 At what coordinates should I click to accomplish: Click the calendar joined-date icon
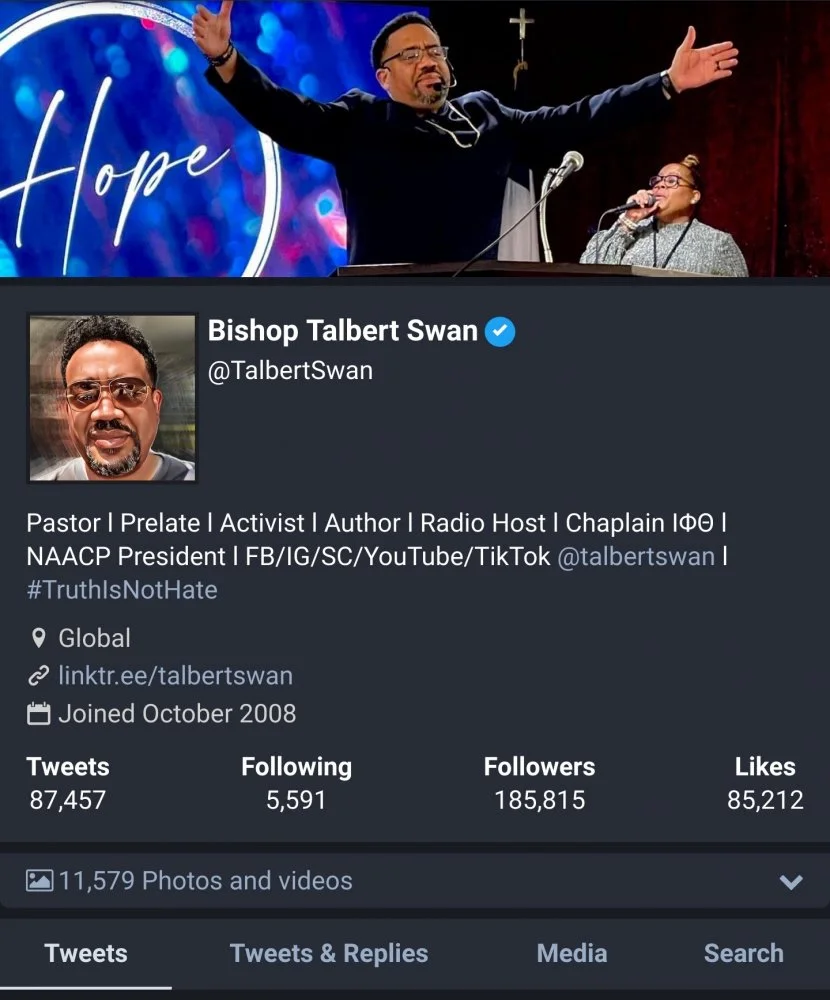pyautogui.click(x=39, y=714)
